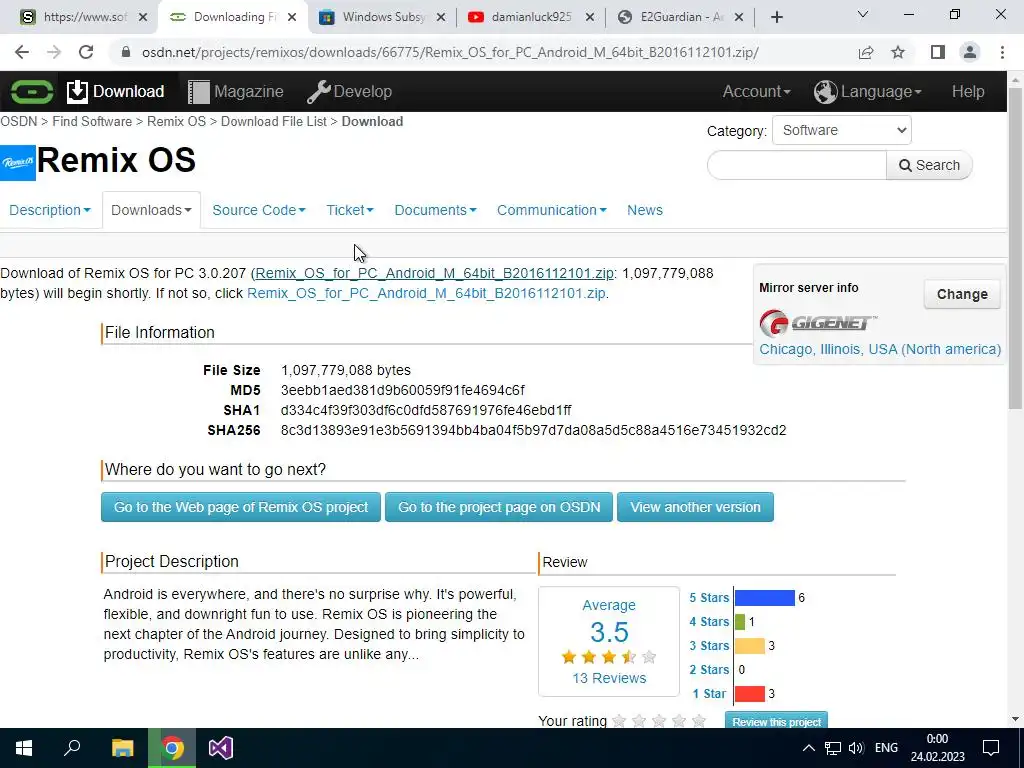
Task: Expand the Description dropdown menu
Action: [50, 210]
